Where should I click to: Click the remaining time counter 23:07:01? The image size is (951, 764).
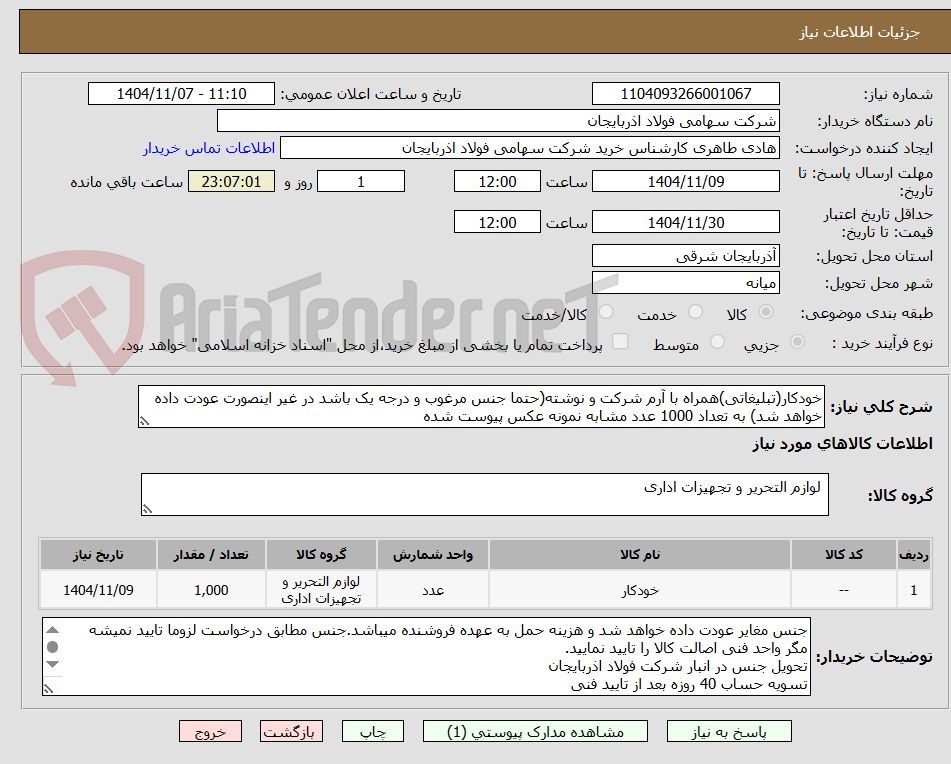tap(231, 181)
